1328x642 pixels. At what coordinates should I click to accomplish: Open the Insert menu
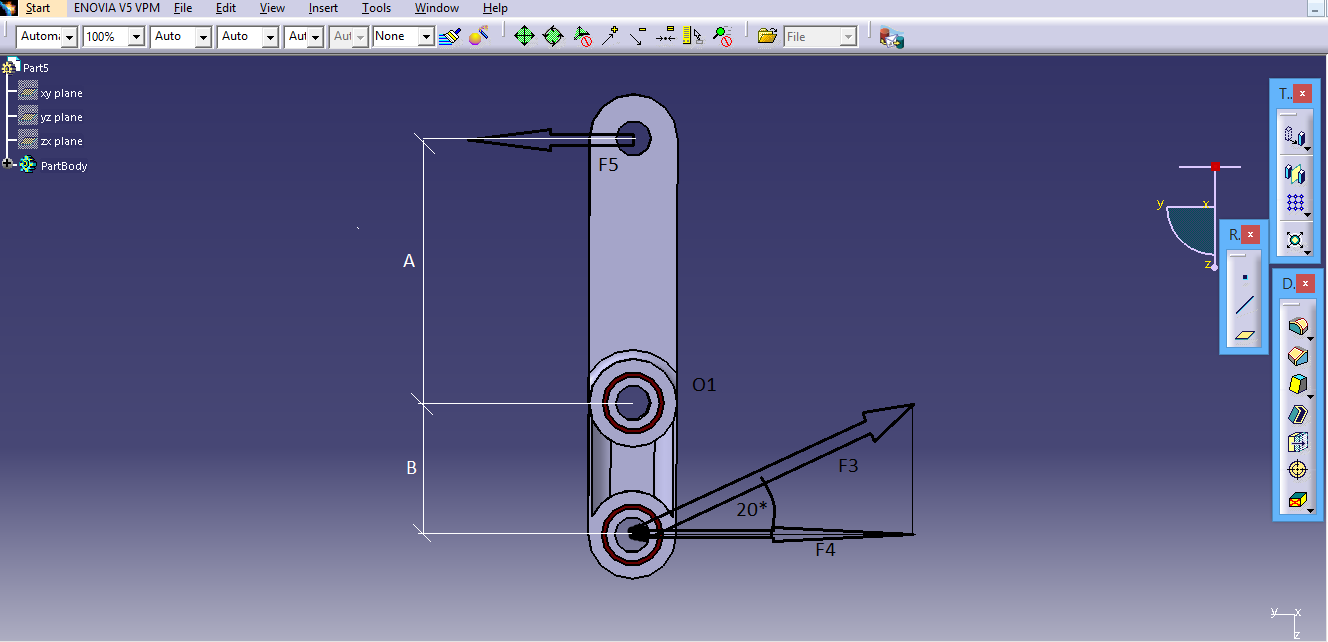tap(323, 8)
